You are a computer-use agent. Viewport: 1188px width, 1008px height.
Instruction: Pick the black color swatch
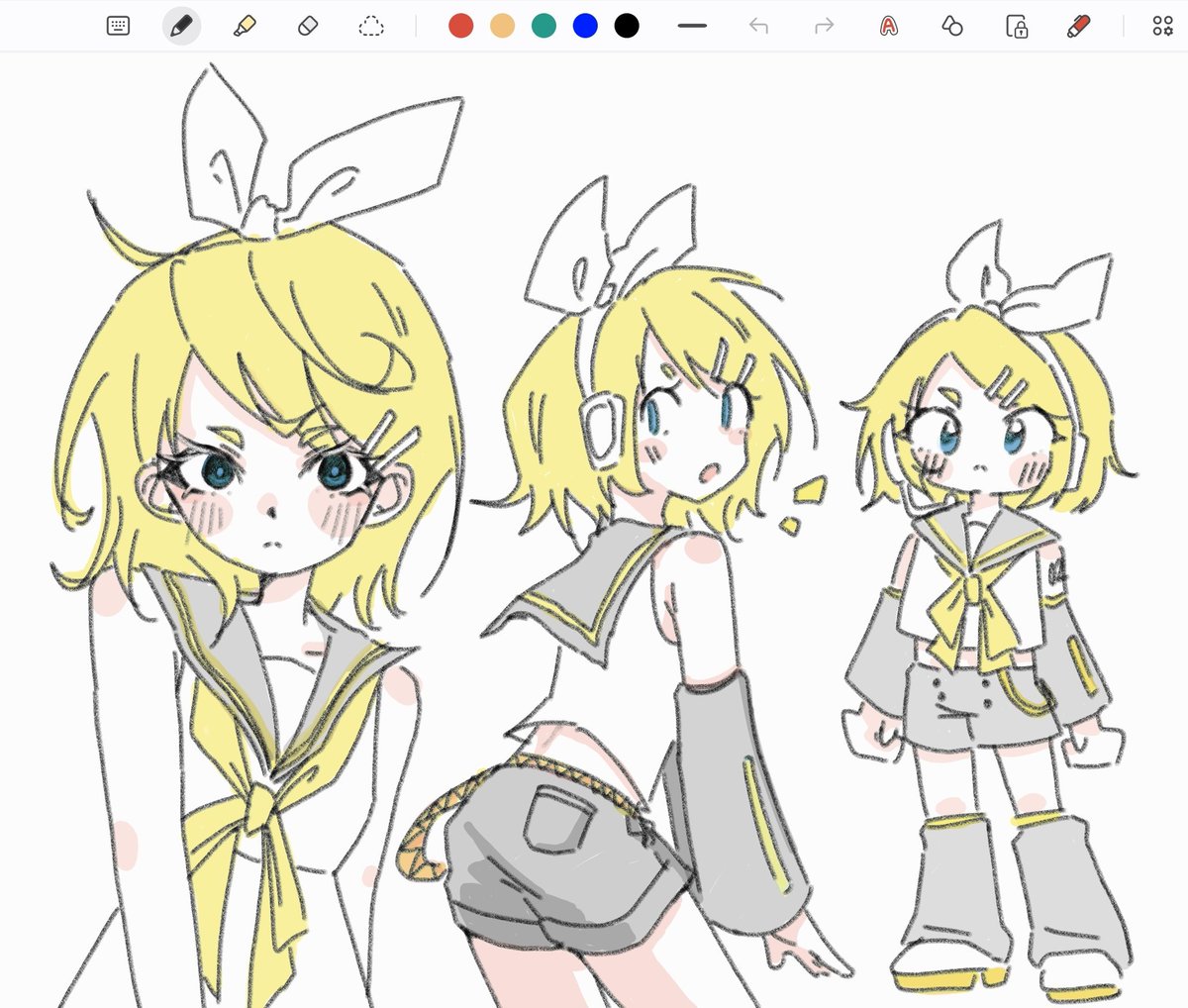[x=627, y=26]
